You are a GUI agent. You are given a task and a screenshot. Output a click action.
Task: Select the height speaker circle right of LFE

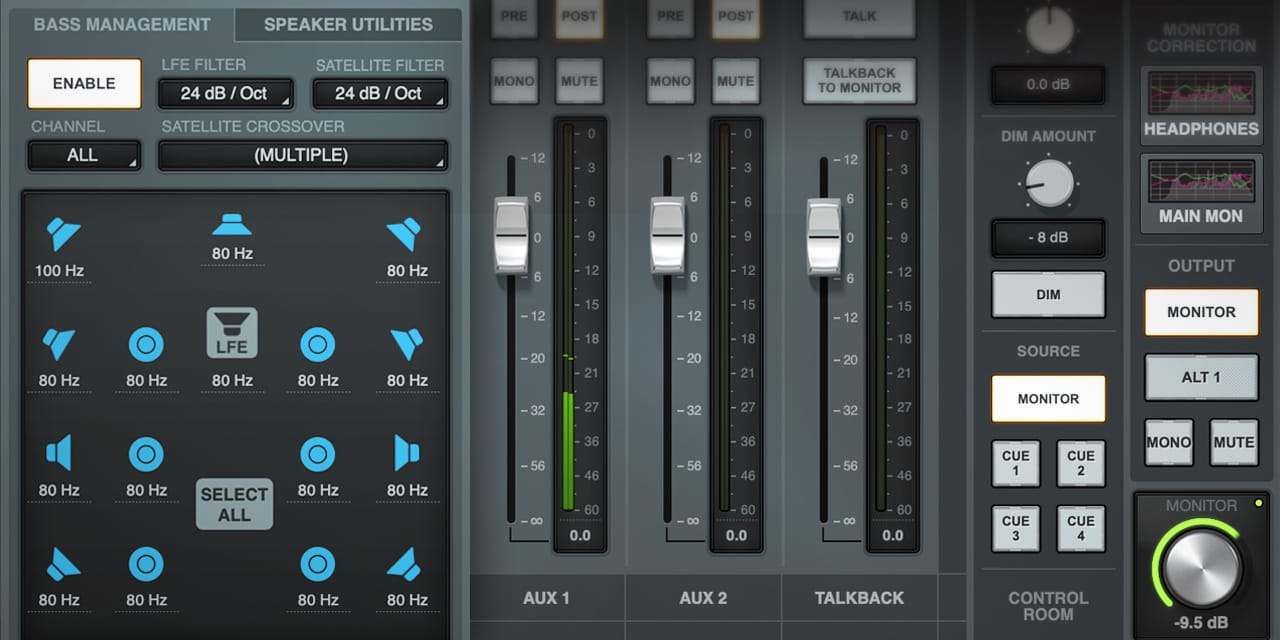click(x=318, y=345)
